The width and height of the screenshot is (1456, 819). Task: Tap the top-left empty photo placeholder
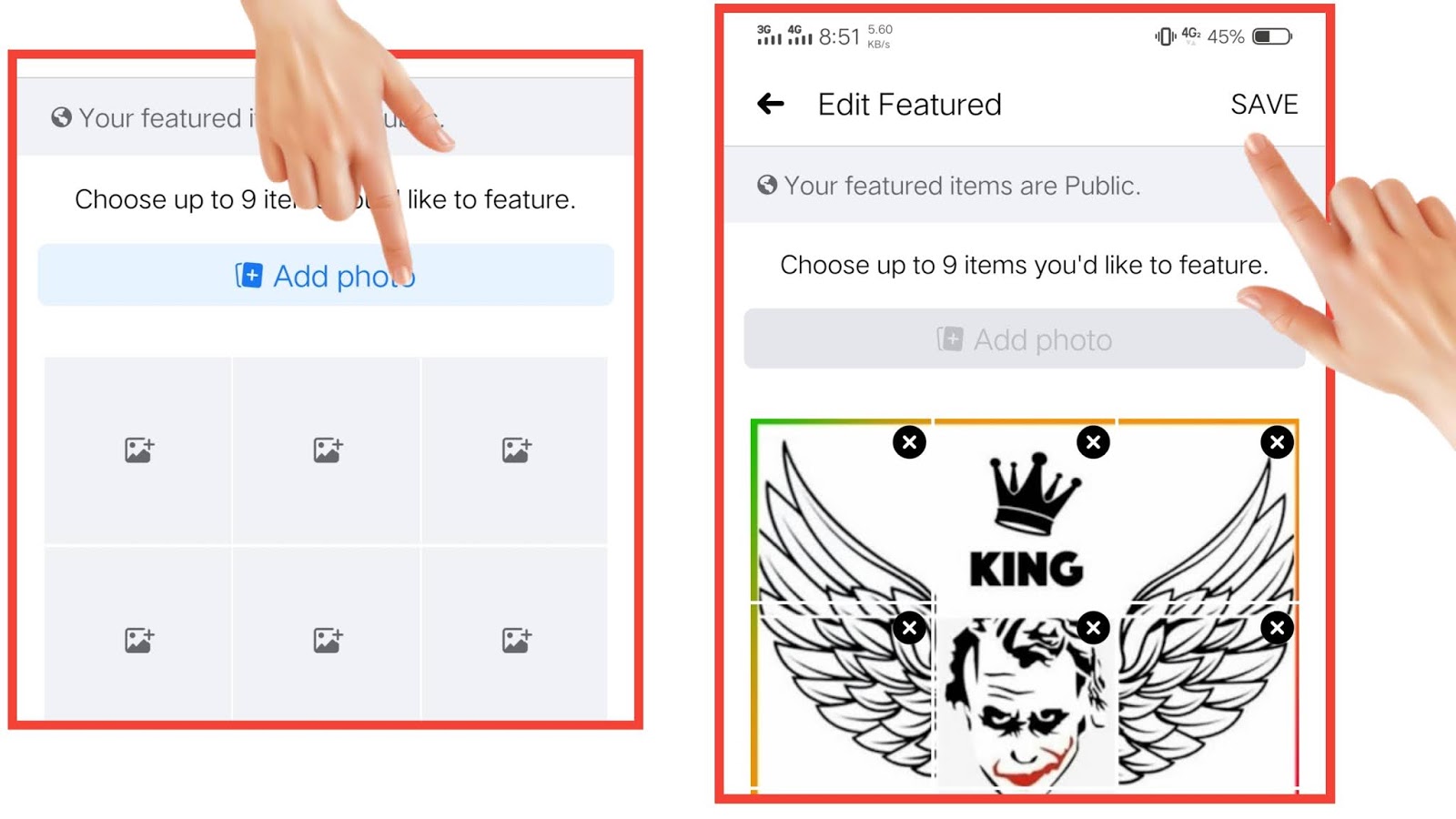[138, 450]
